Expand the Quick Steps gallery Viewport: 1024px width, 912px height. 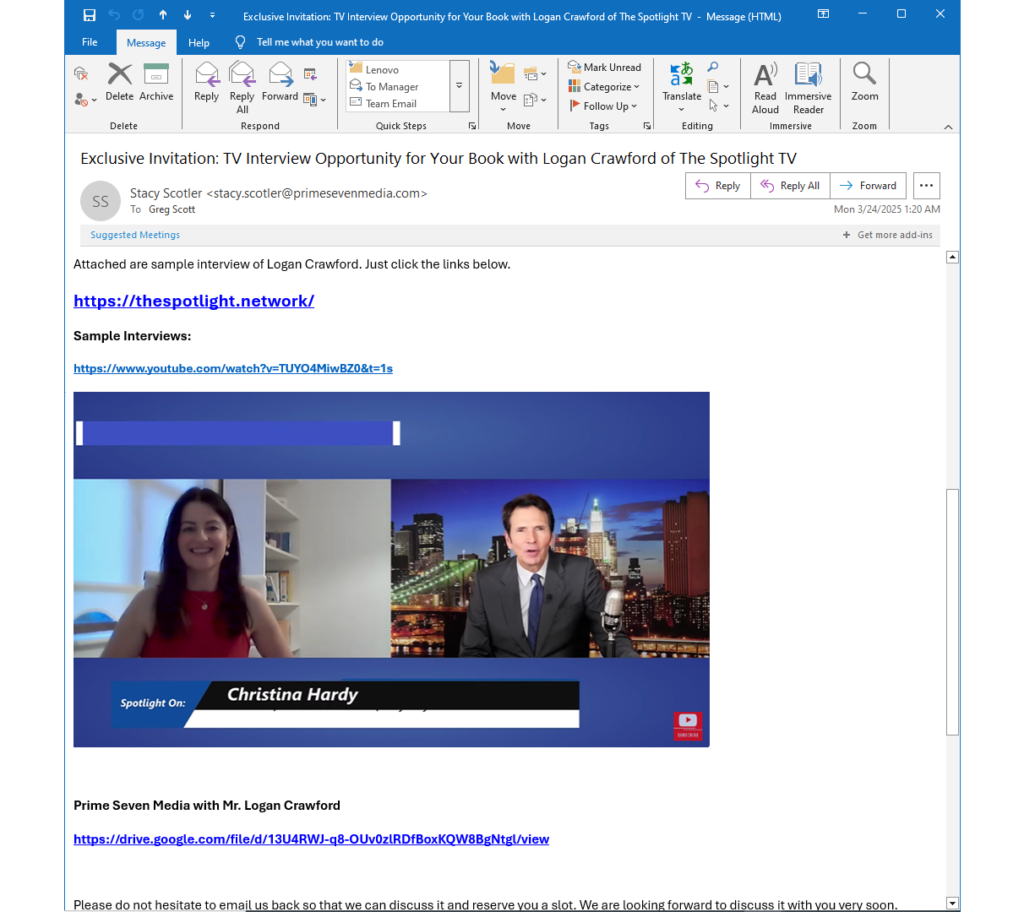(x=460, y=86)
